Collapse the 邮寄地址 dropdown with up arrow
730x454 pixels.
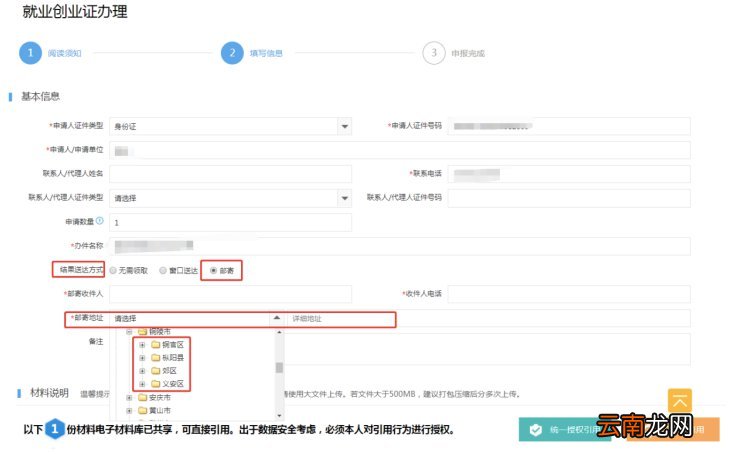277,318
